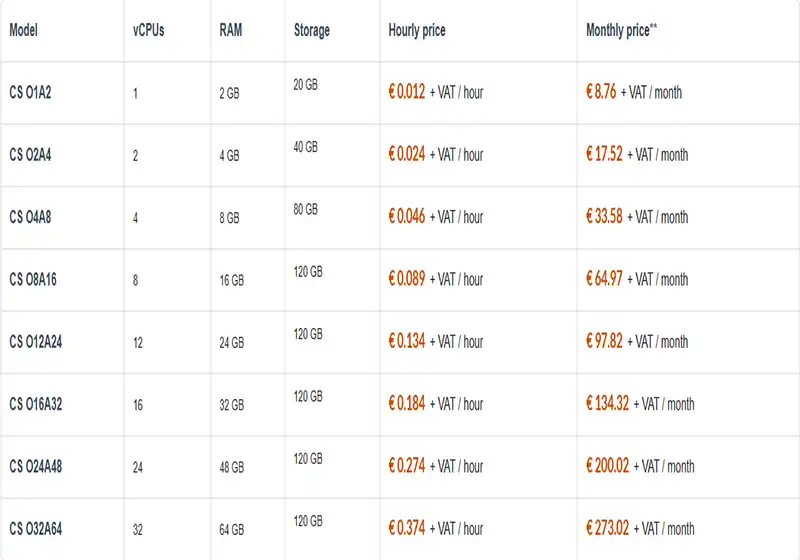
Task: Select the CS O8A16 model name
Action: 34,279
